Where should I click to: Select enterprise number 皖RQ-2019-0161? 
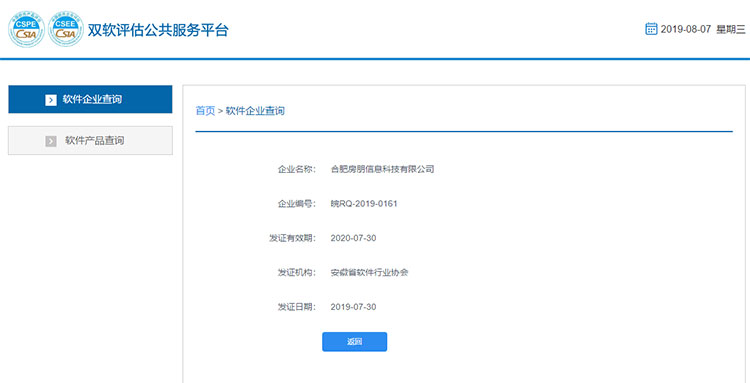pyautogui.click(x=364, y=204)
